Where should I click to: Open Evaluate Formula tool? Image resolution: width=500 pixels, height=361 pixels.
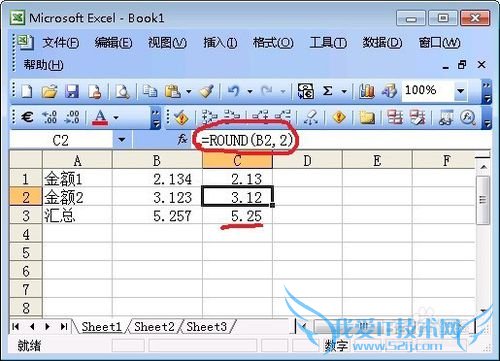click(x=468, y=117)
